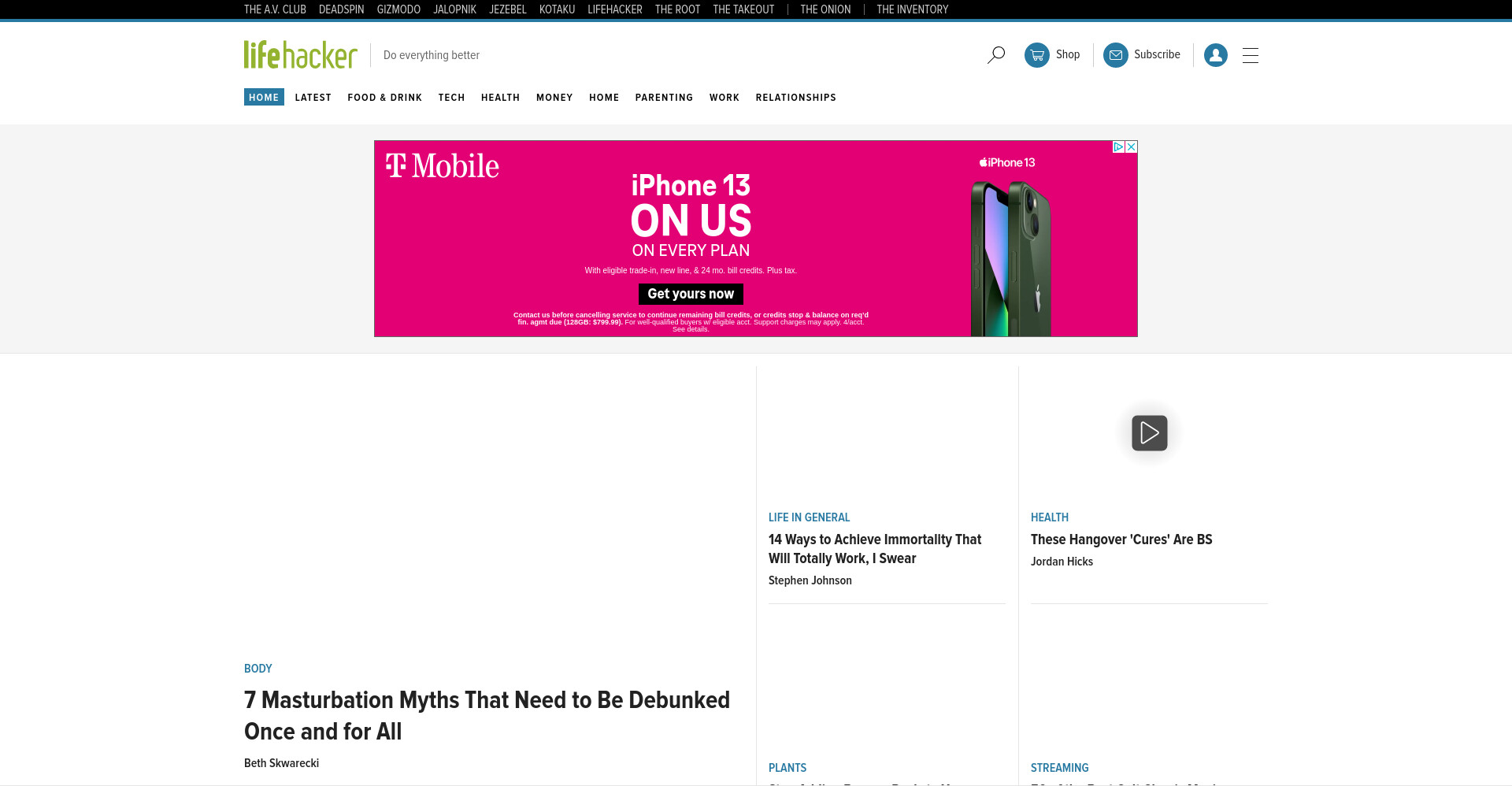Open the Latest nav section
Image resolution: width=1512 pixels, height=786 pixels.
pos(313,98)
